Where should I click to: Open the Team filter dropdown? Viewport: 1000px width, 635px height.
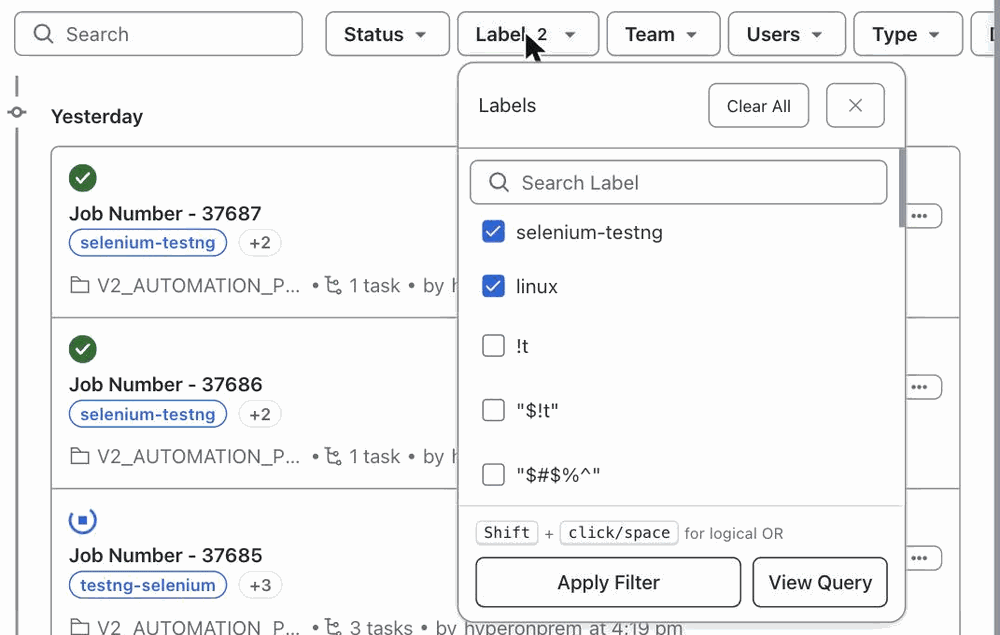click(663, 34)
